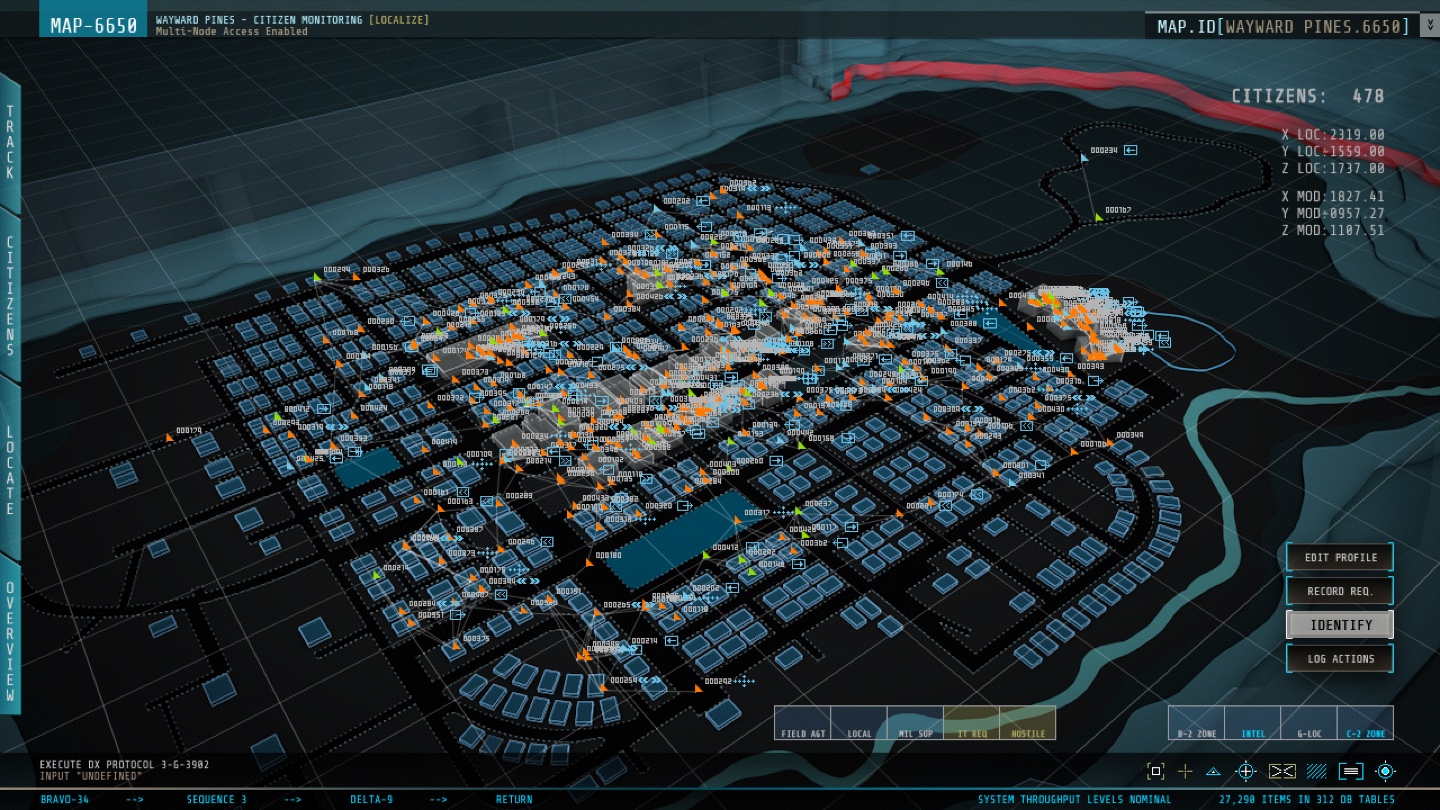Click the square frame-select icon

[x=1155, y=771]
